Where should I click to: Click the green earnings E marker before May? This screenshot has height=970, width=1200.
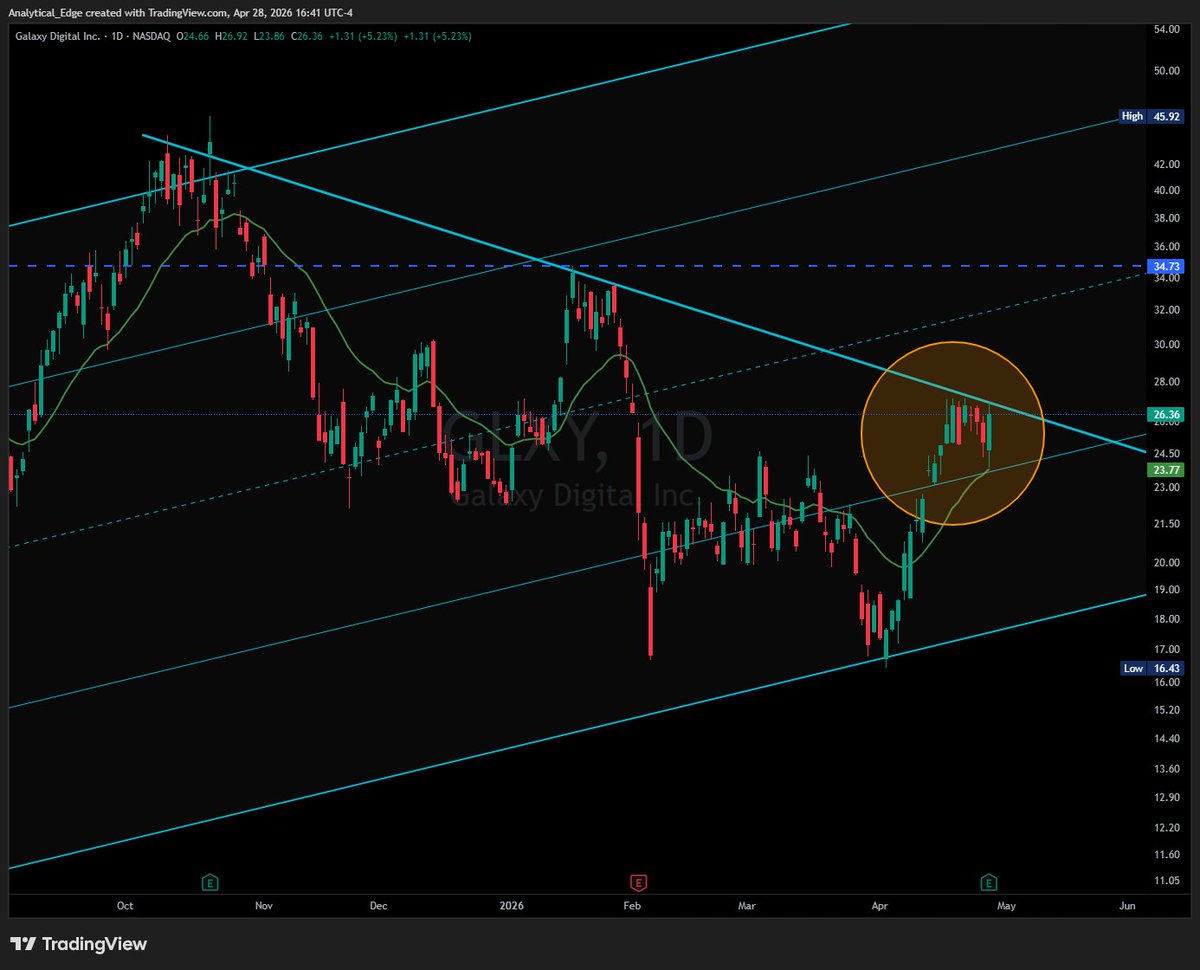click(988, 882)
